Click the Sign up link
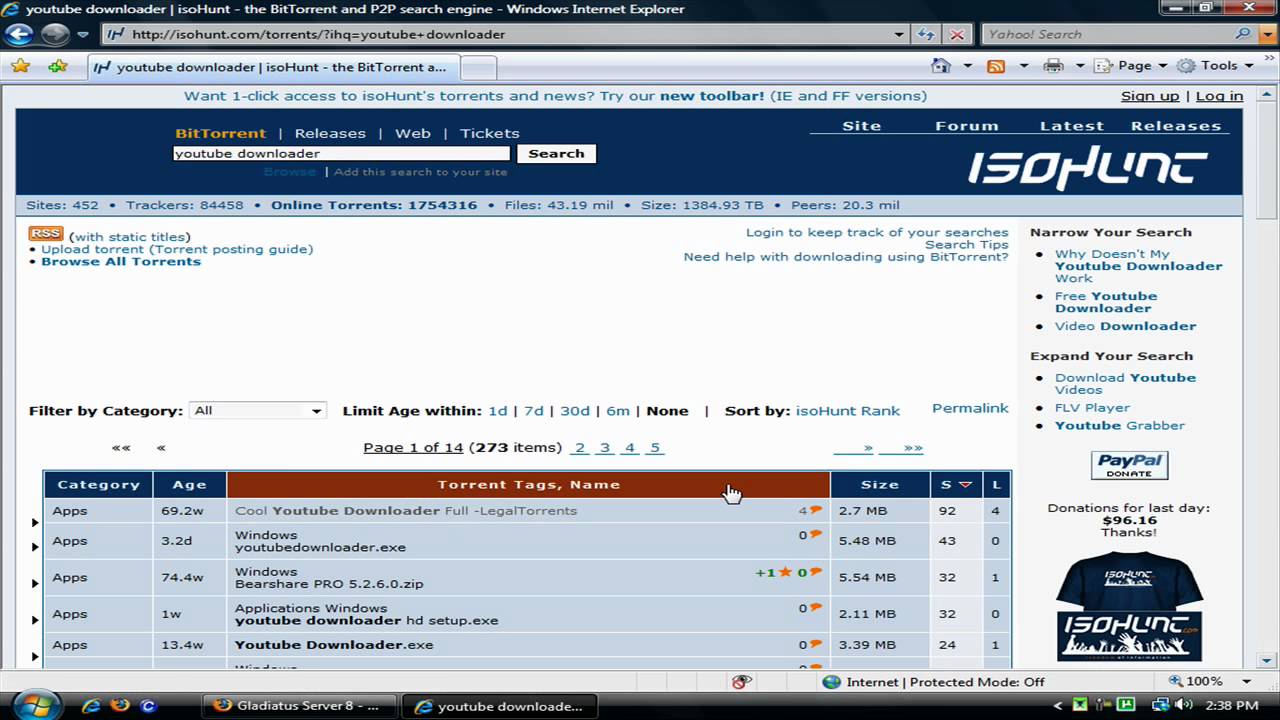Image resolution: width=1280 pixels, height=720 pixels. tap(1150, 96)
